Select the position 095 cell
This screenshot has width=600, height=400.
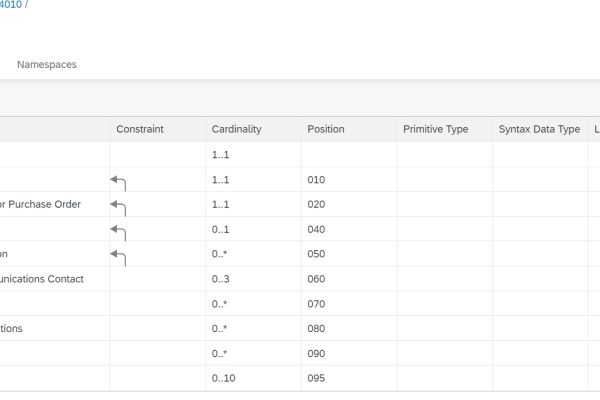[317, 378]
